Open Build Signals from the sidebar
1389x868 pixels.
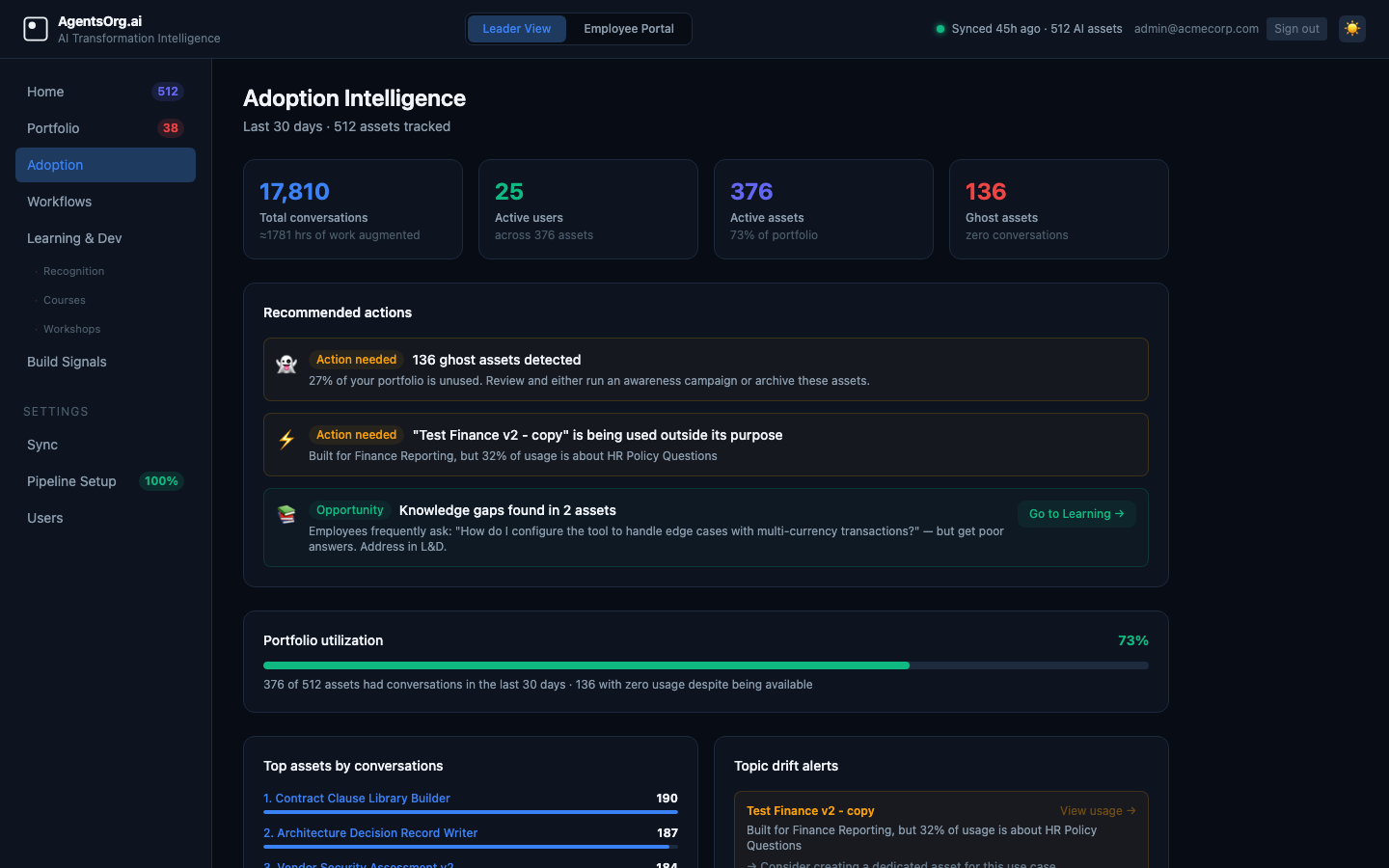click(x=67, y=362)
